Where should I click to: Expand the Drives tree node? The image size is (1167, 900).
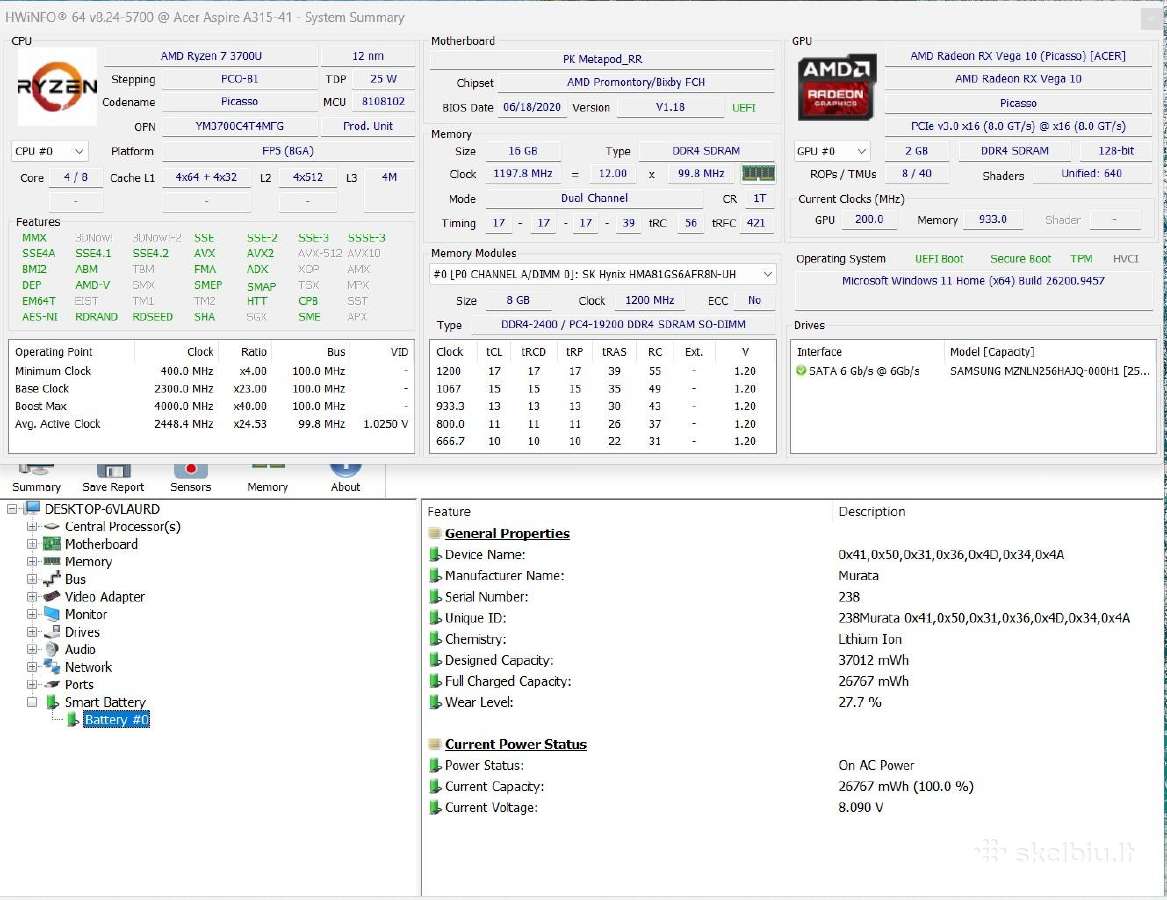[x=32, y=632]
